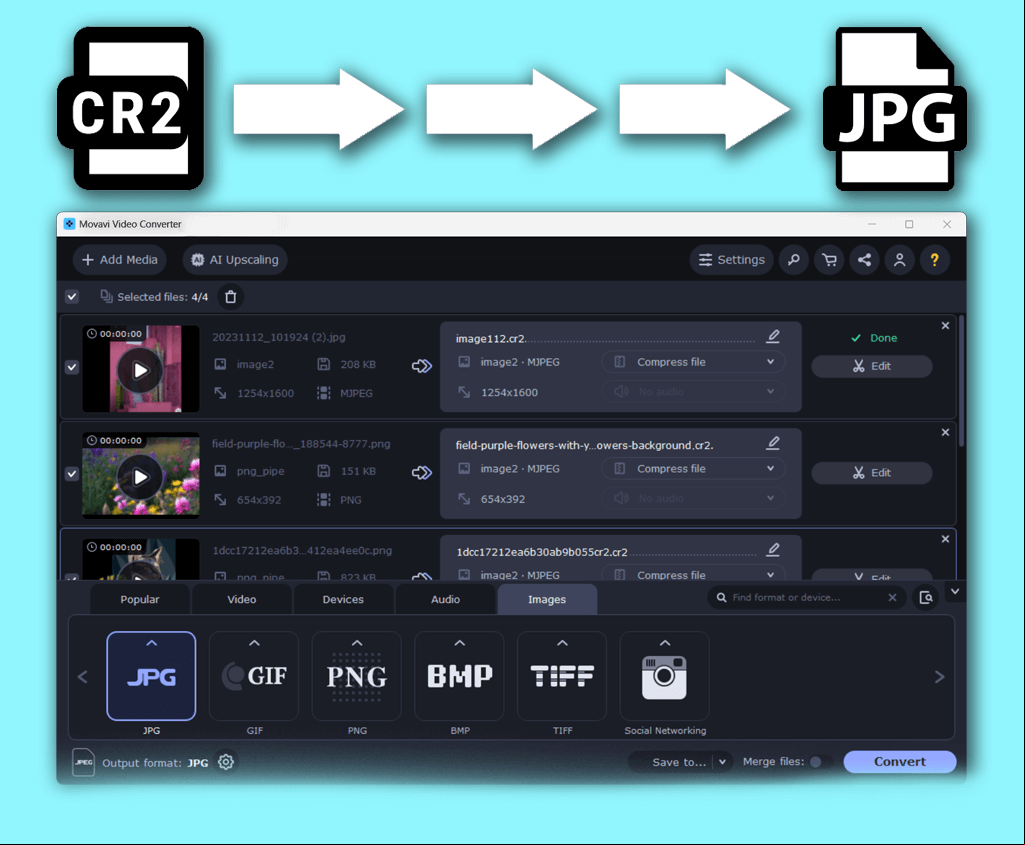Switch to the Devices tab

(x=343, y=599)
